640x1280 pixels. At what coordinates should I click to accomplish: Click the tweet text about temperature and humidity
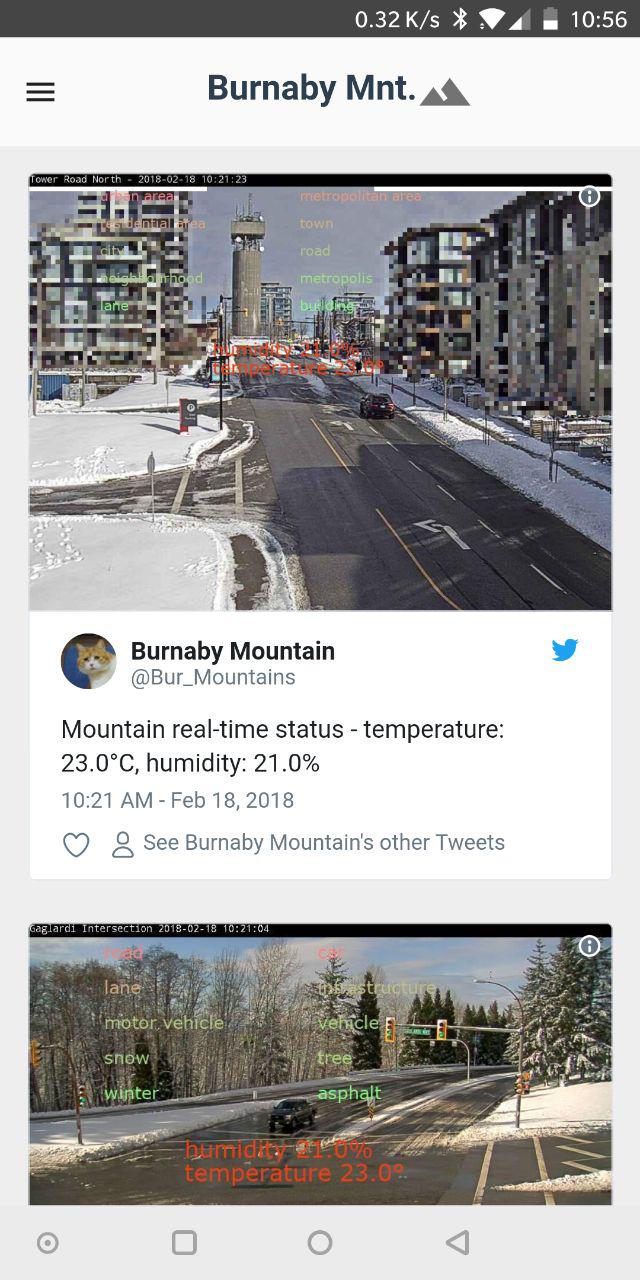(283, 746)
